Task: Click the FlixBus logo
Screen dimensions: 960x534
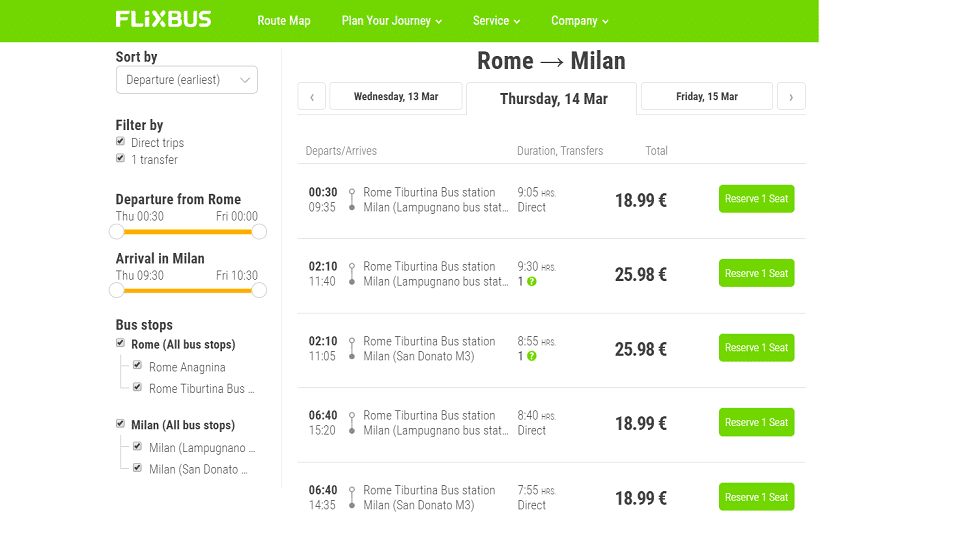Action: click(x=163, y=20)
